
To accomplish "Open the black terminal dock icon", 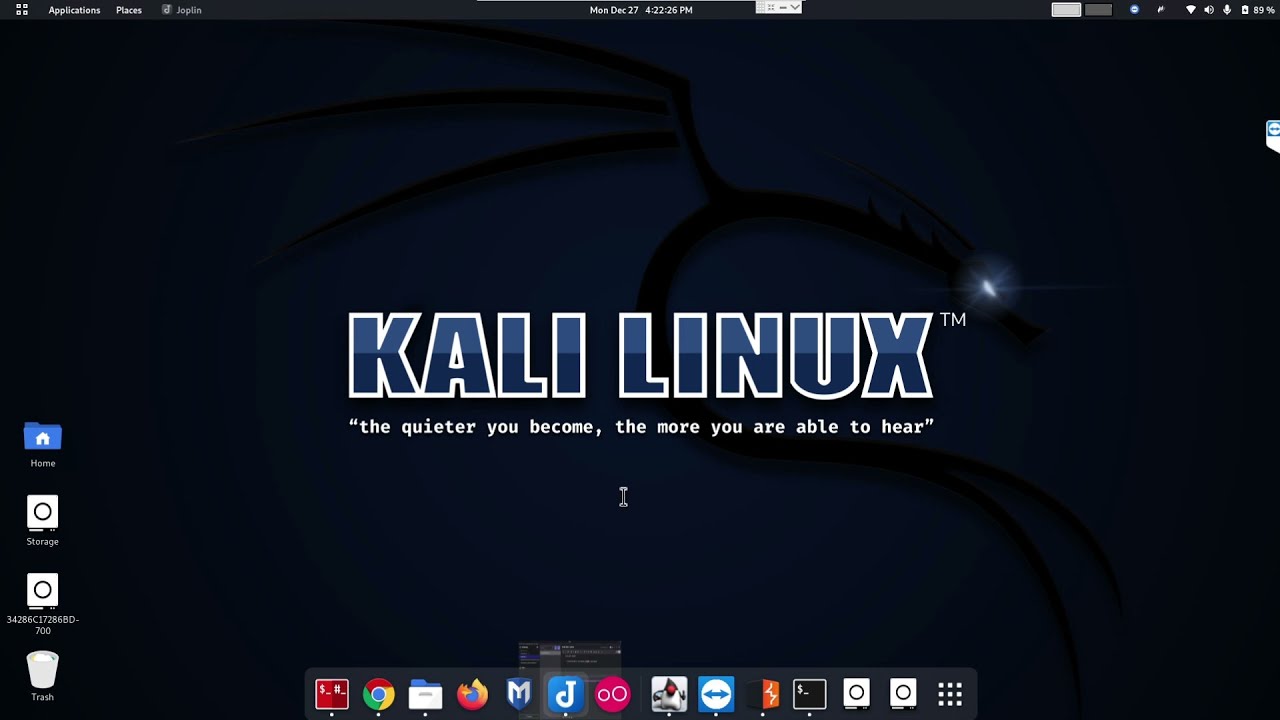I will point(810,694).
